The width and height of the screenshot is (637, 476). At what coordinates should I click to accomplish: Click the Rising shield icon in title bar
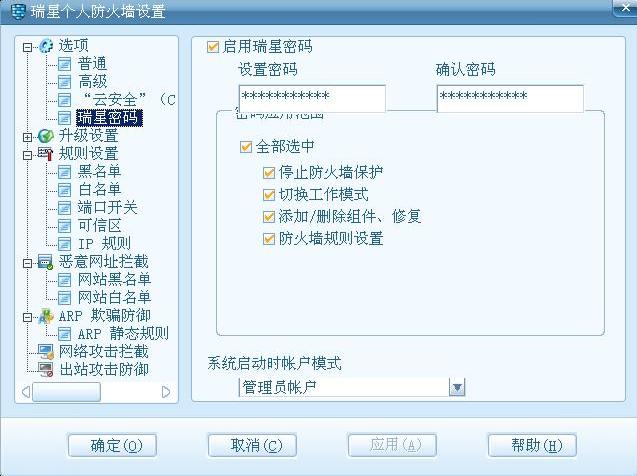point(18,11)
